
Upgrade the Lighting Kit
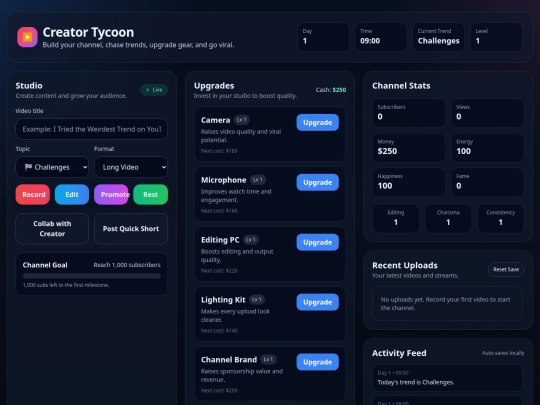tap(318, 302)
